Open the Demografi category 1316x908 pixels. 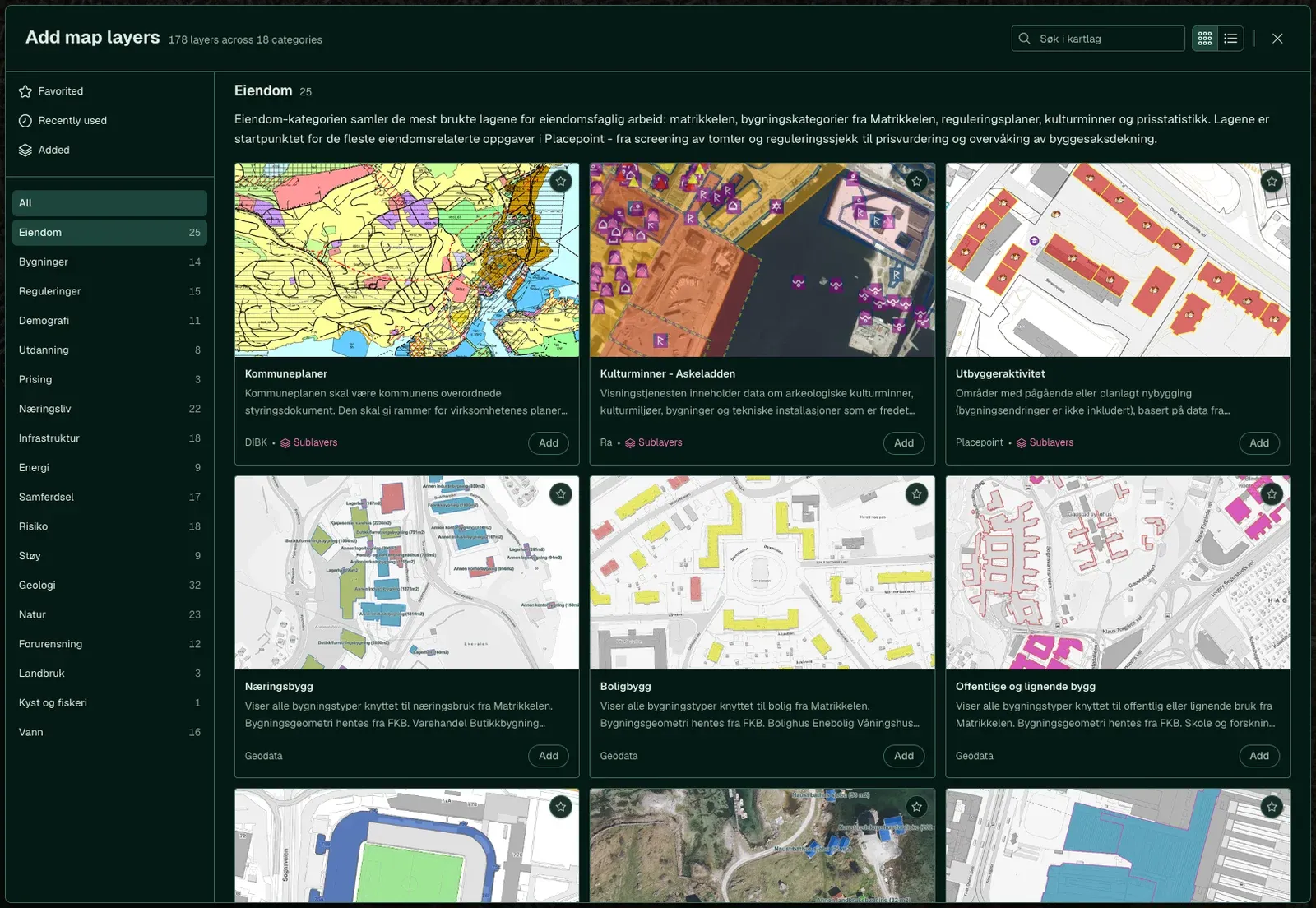point(109,321)
